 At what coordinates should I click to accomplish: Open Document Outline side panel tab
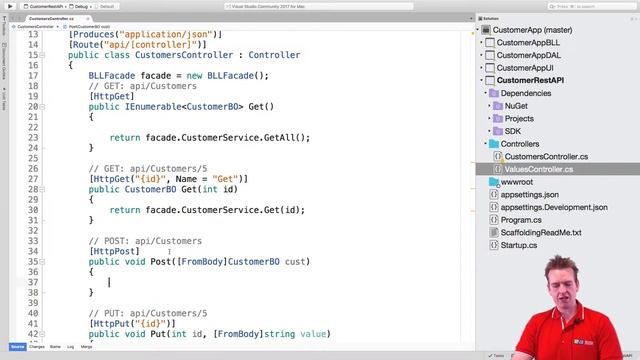[x=4, y=61]
